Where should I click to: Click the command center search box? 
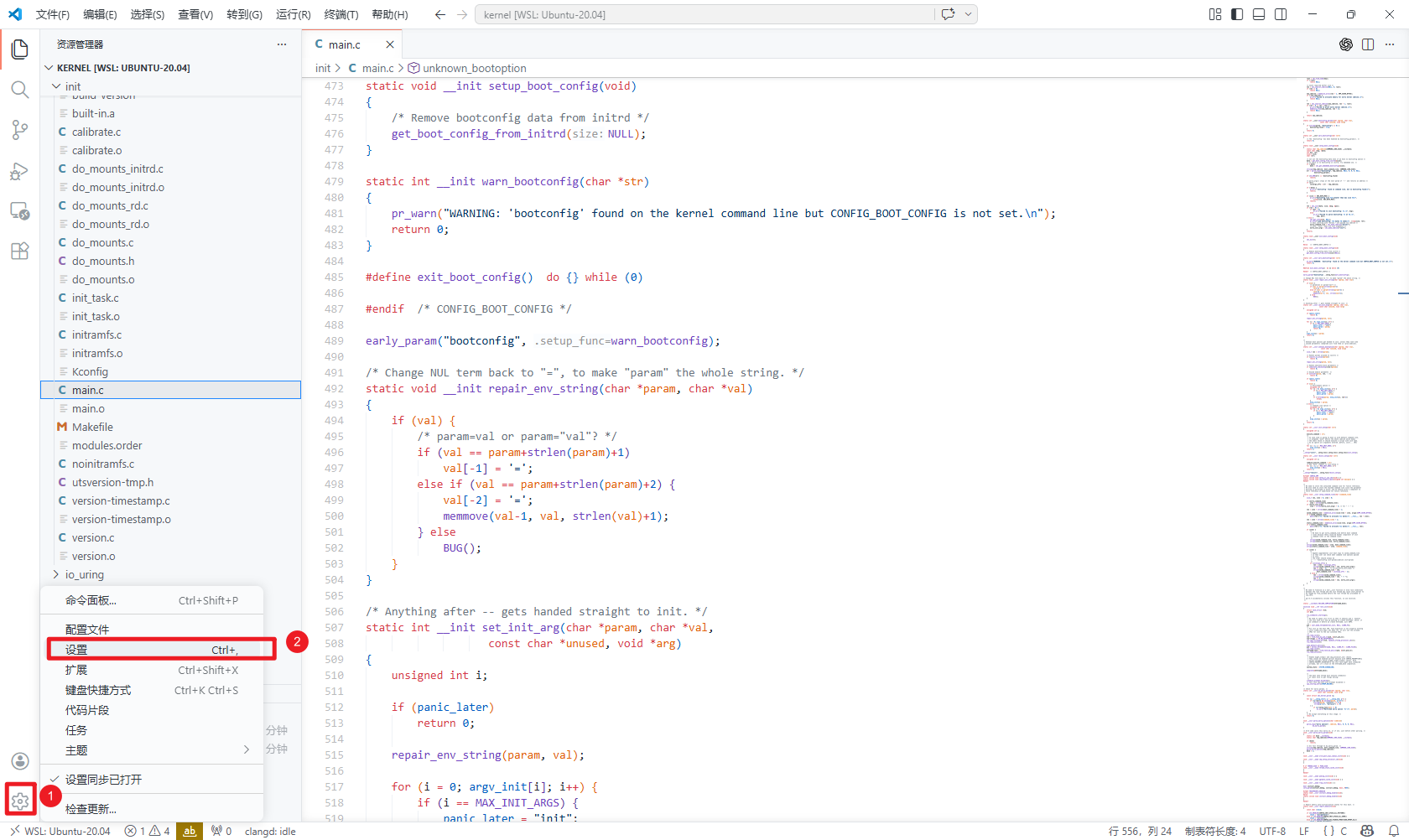point(704,14)
